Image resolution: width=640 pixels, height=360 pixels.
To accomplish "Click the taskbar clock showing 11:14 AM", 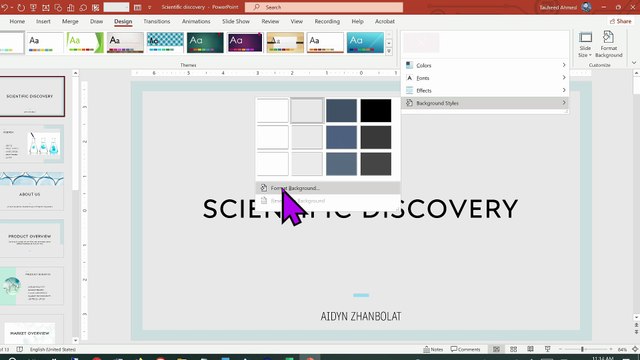I will pyautogui.click(x=602, y=358).
